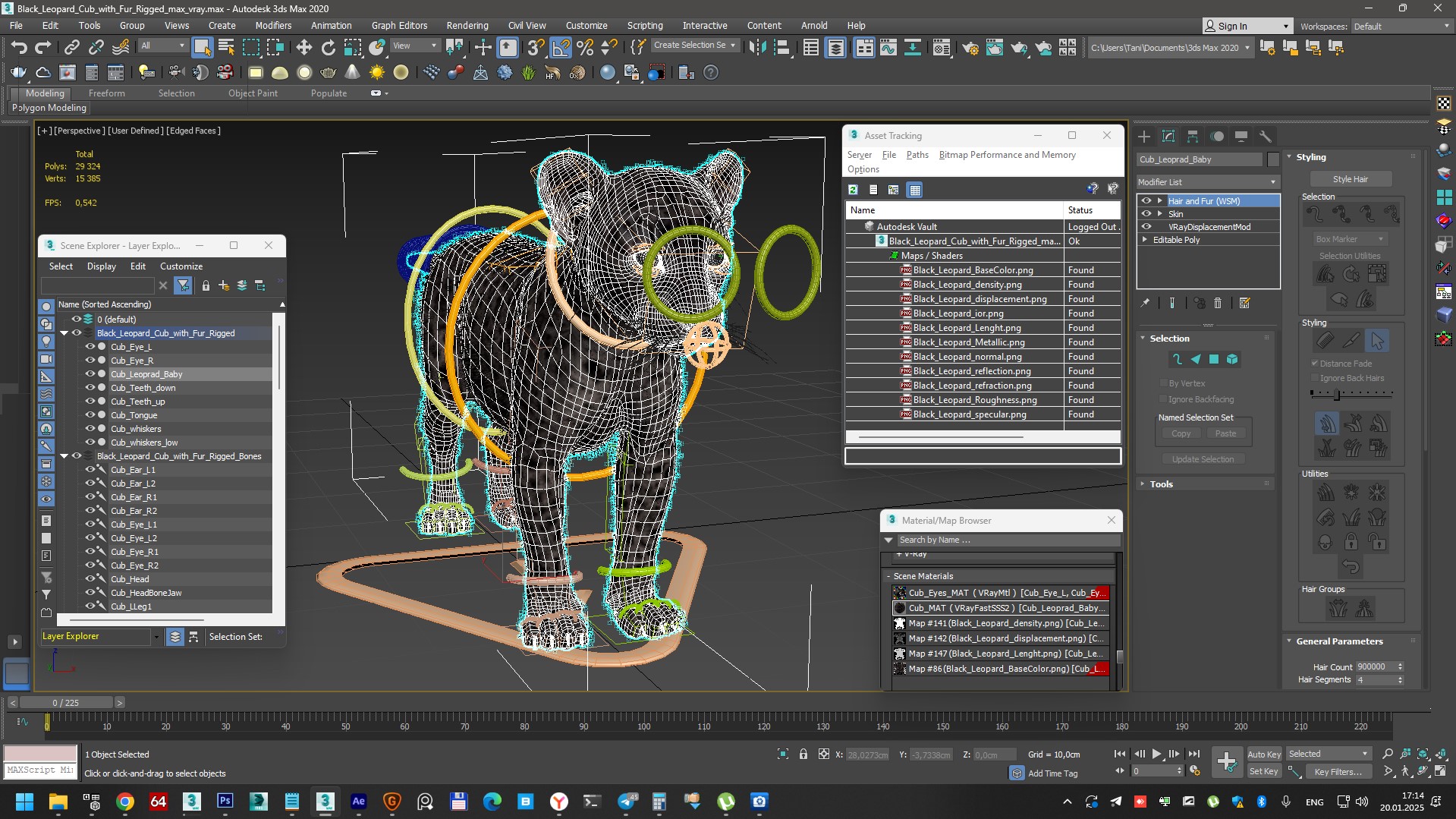
Task: Click Remove modifier from stack trash icon
Action: [x=1218, y=303]
